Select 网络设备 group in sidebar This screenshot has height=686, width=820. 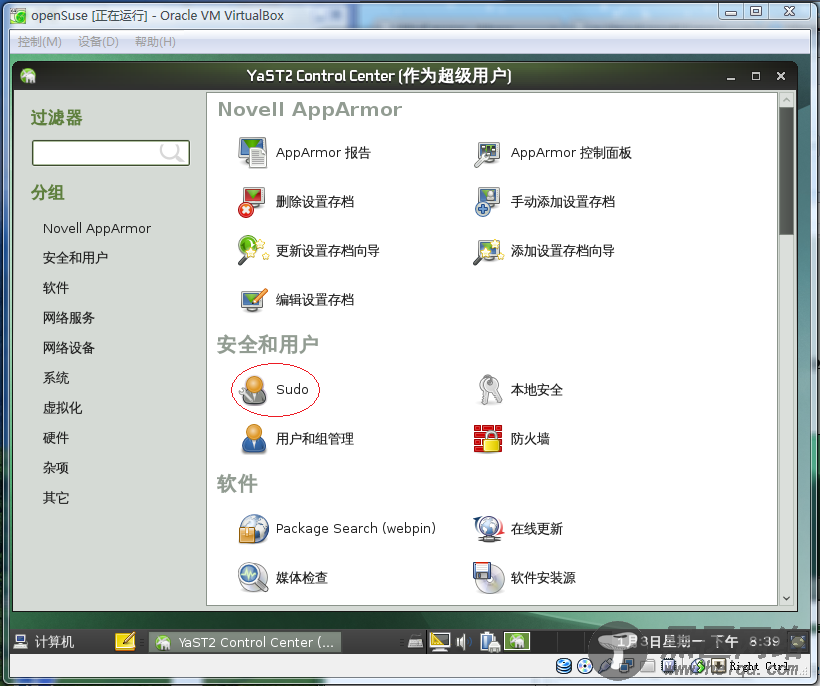(x=69, y=348)
